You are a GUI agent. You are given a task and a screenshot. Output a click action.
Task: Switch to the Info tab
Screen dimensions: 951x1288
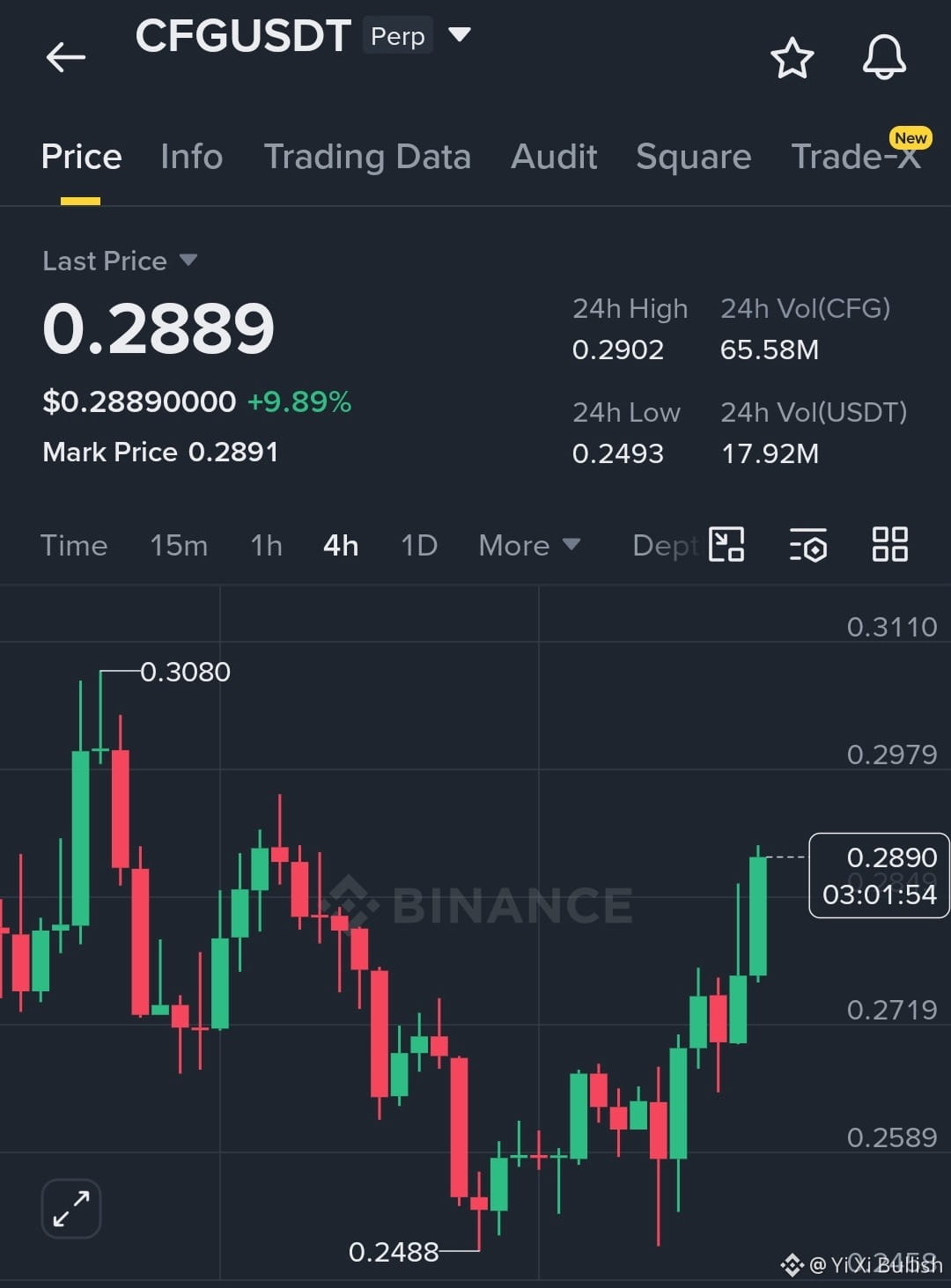[x=191, y=157]
